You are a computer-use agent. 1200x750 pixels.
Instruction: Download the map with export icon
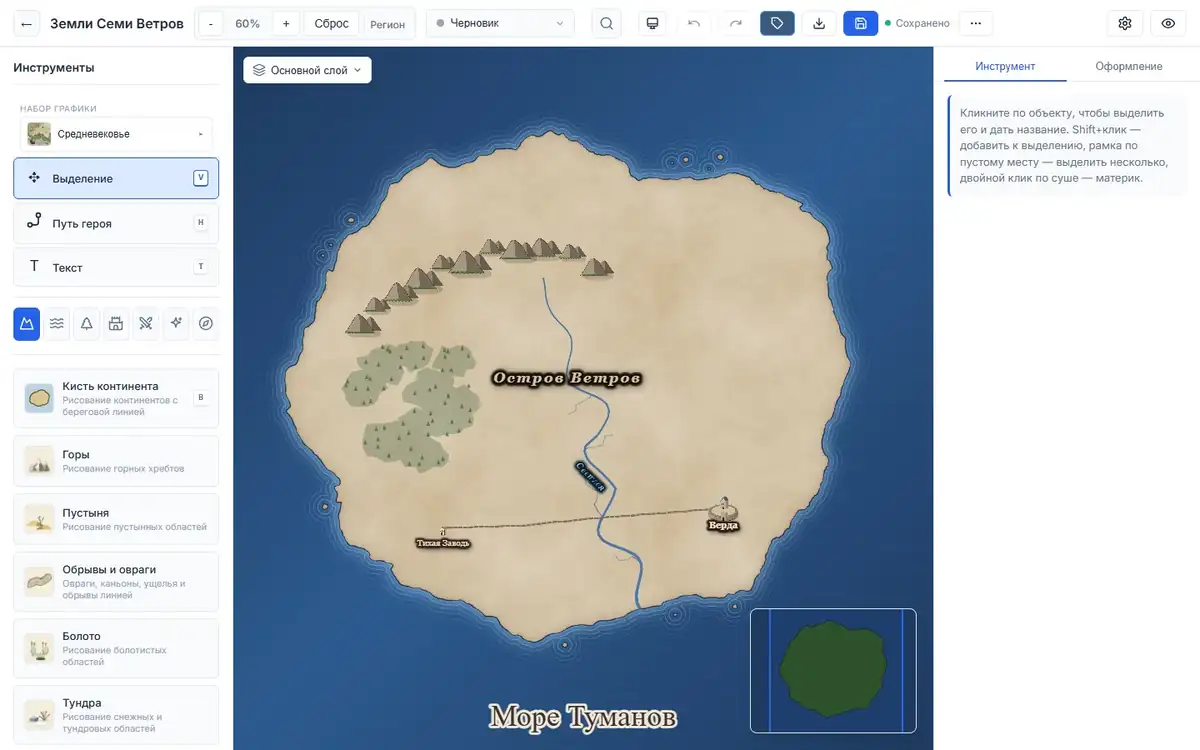tap(819, 23)
